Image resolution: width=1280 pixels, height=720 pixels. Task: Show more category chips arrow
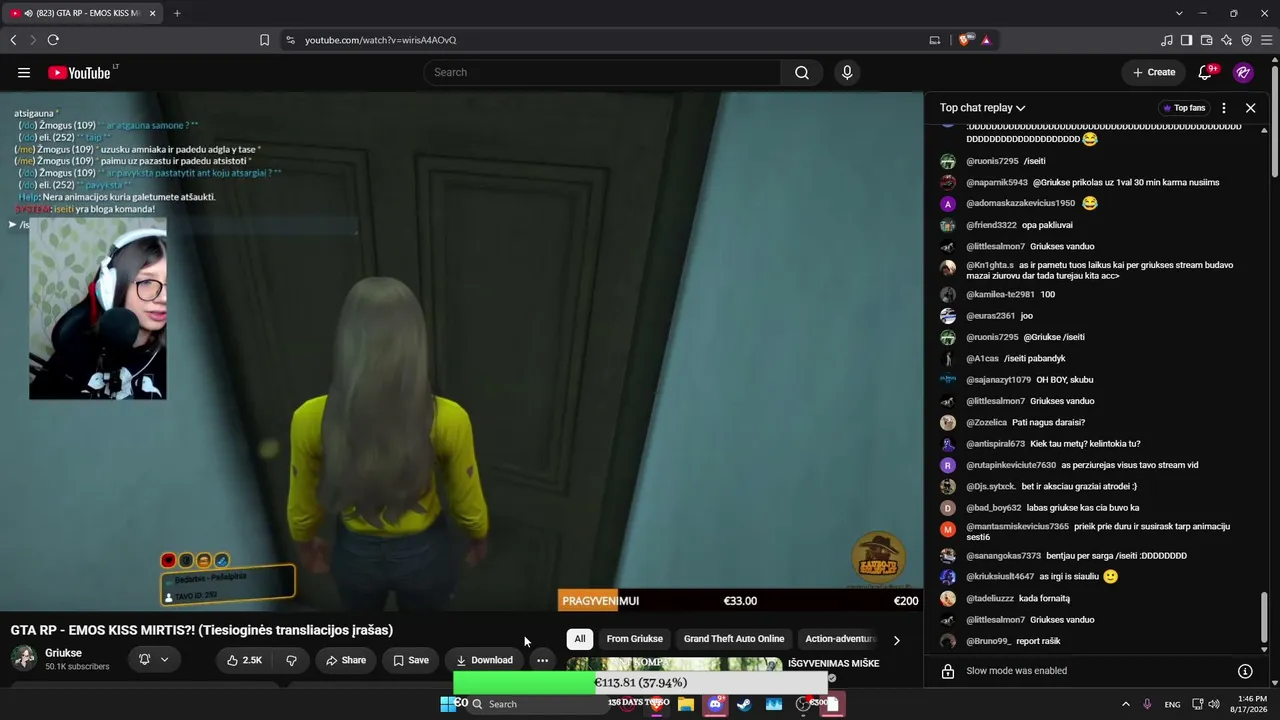click(896, 640)
